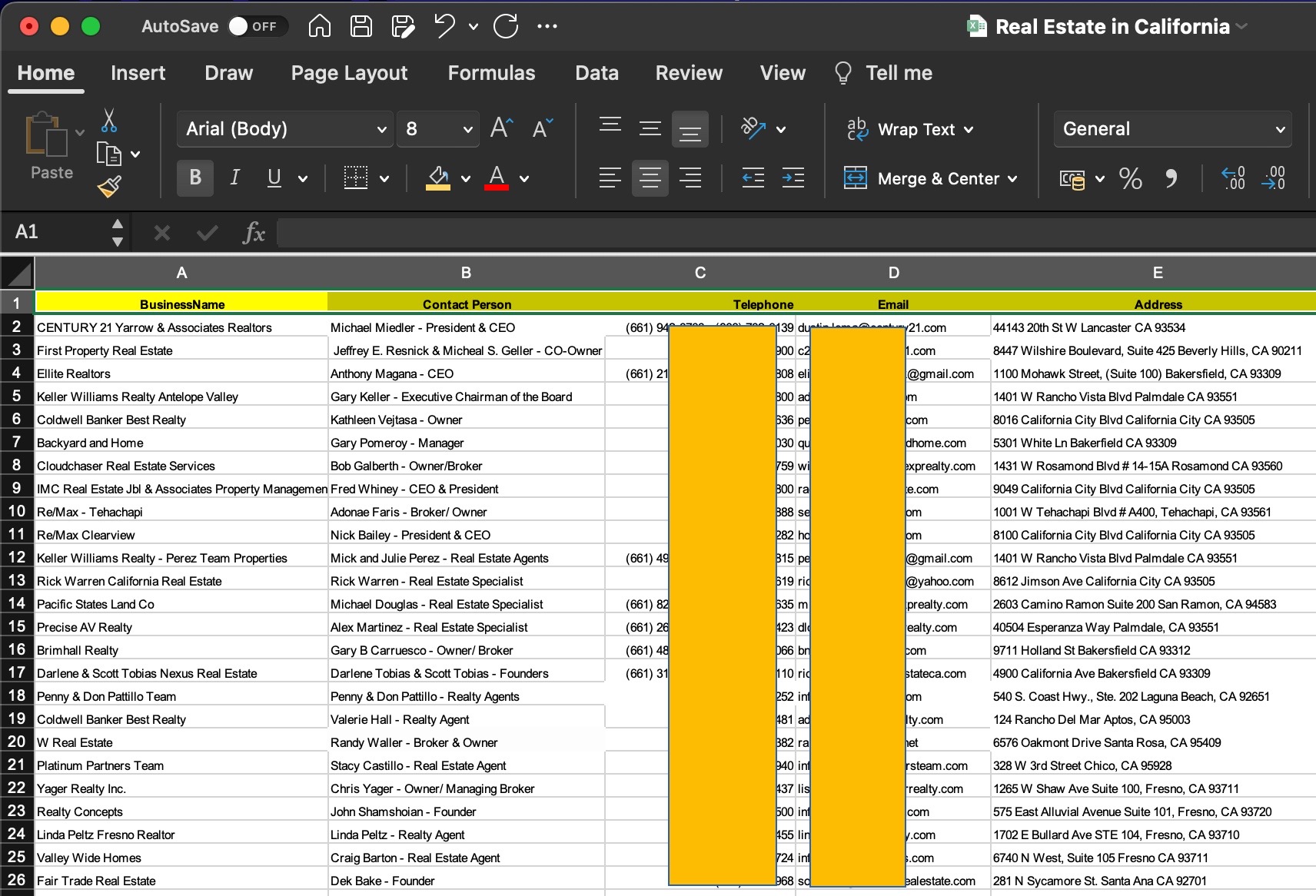
Task: Click the text orientation icon
Action: pos(753,128)
